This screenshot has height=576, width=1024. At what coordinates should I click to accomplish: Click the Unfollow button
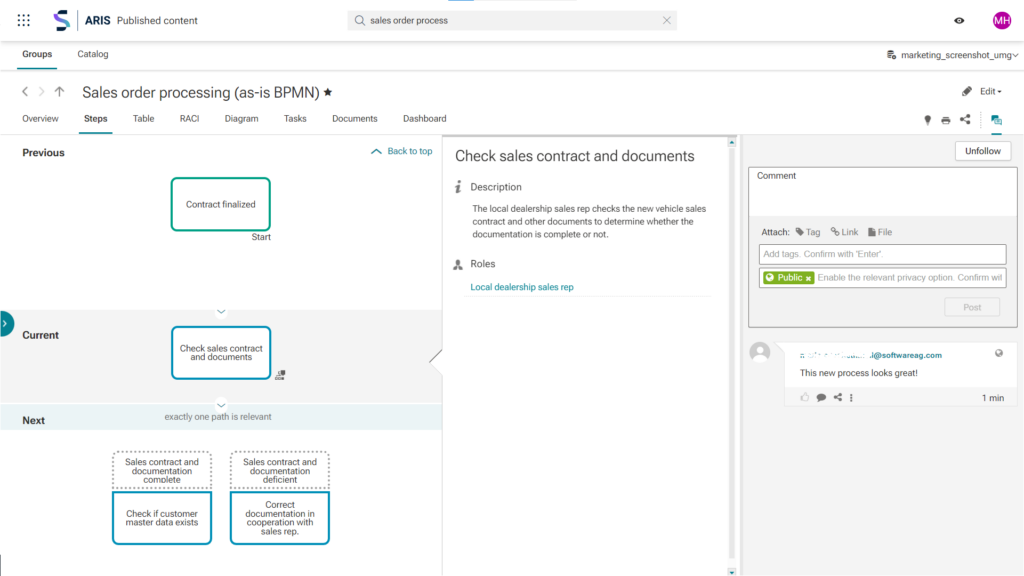tap(982, 150)
